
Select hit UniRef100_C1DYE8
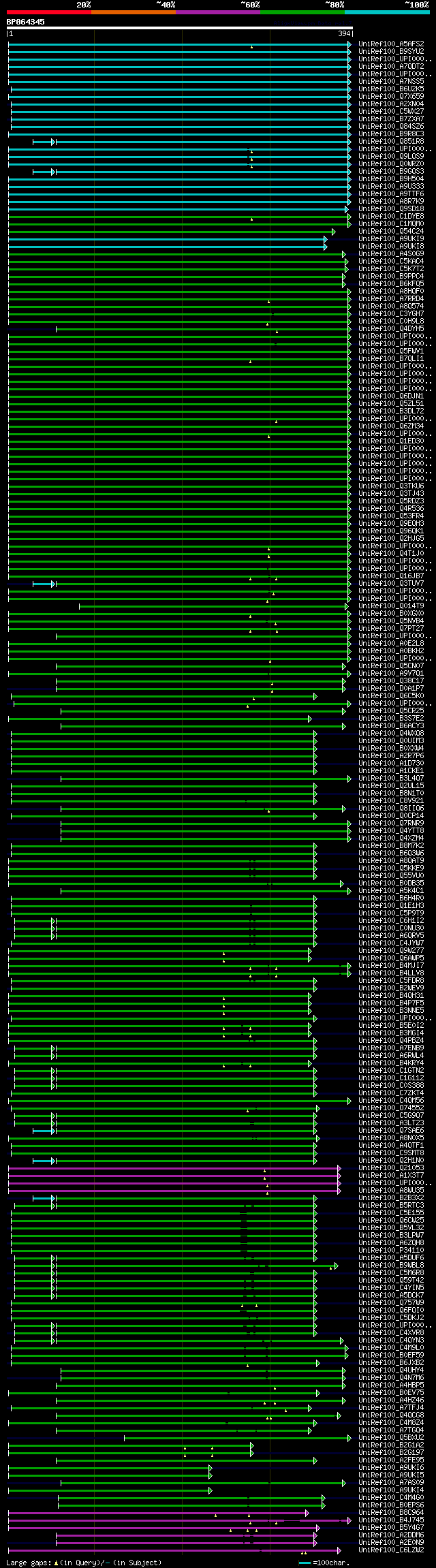point(391,216)
